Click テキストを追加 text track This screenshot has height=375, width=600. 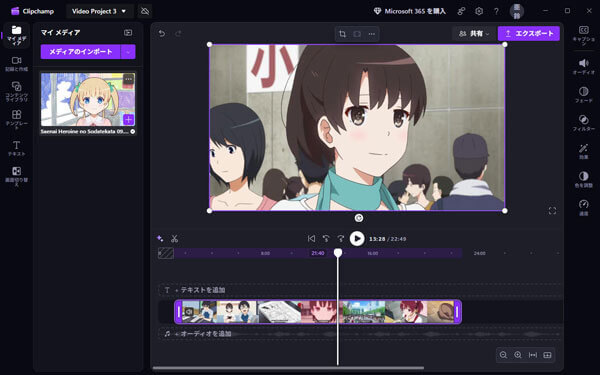[x=360, y=290]
